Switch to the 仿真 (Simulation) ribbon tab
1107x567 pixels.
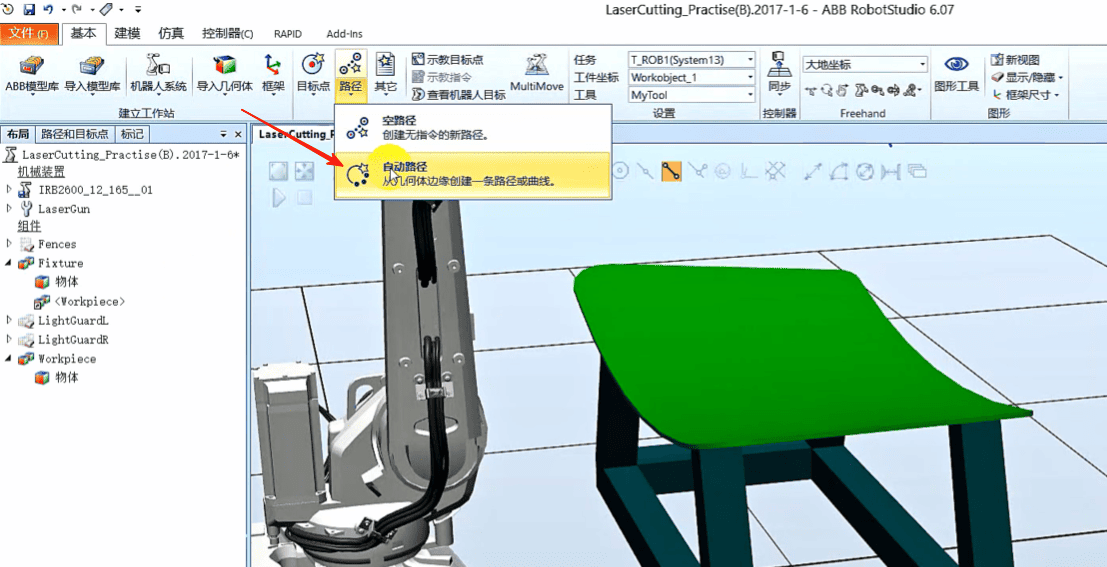click(171, 33)
